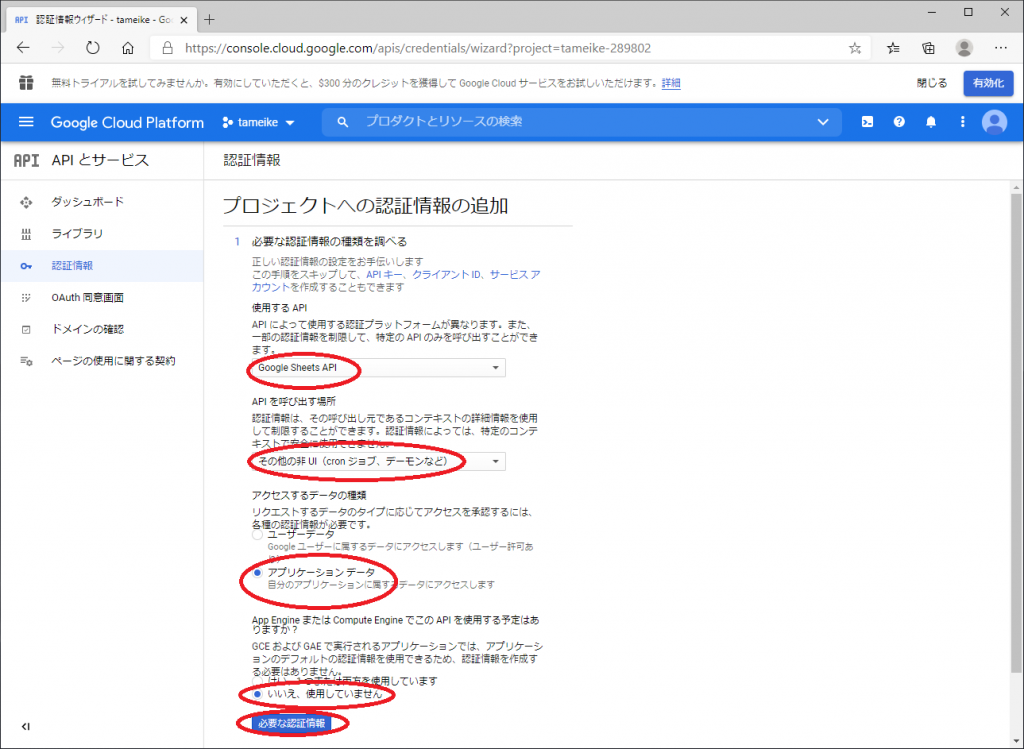Expand the API を呼び出す場所 dropdown
The height and width of the screenshot is (749, 1024).
click(377, 461)
